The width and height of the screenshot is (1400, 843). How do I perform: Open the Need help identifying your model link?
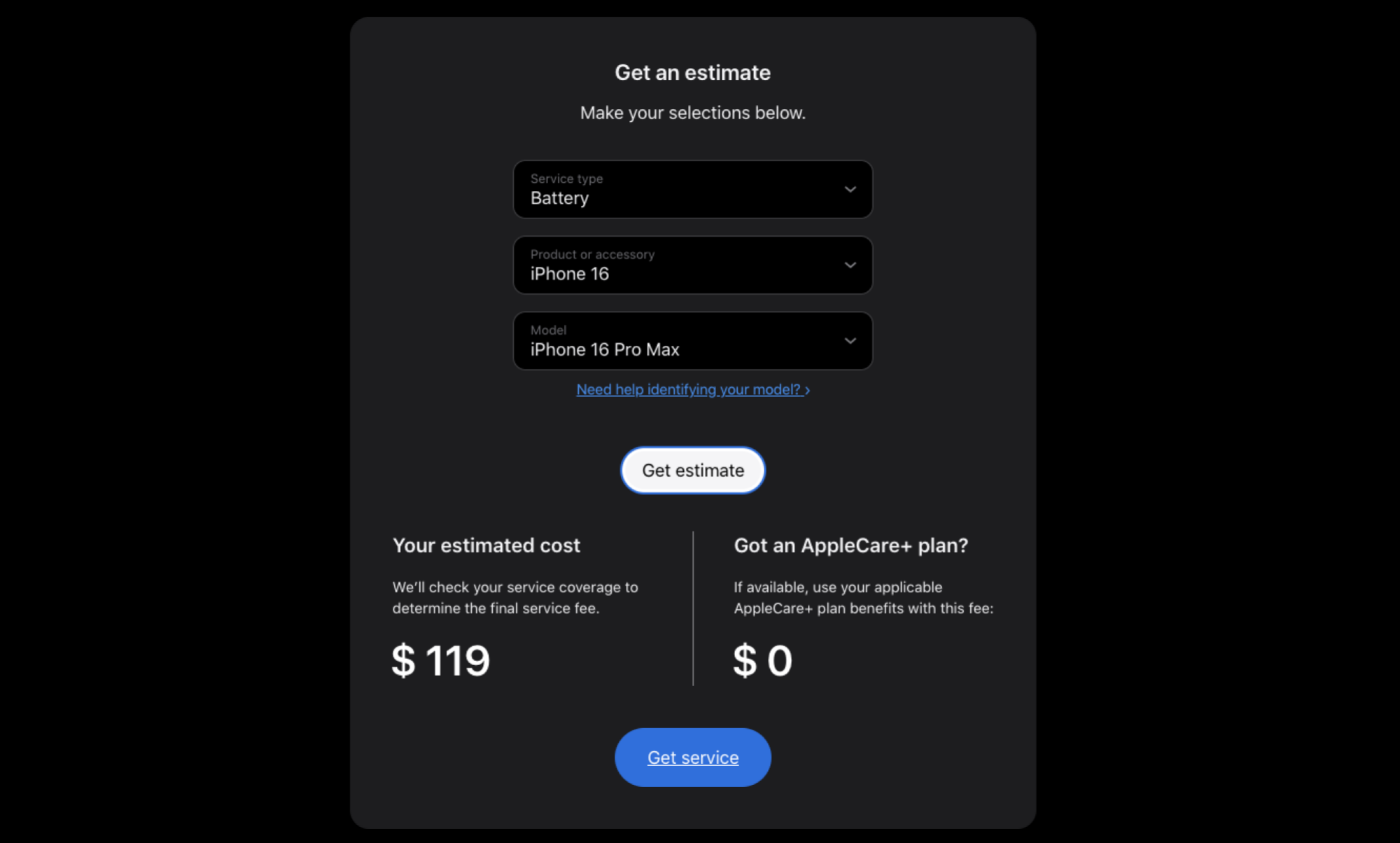tap(693, 389)
